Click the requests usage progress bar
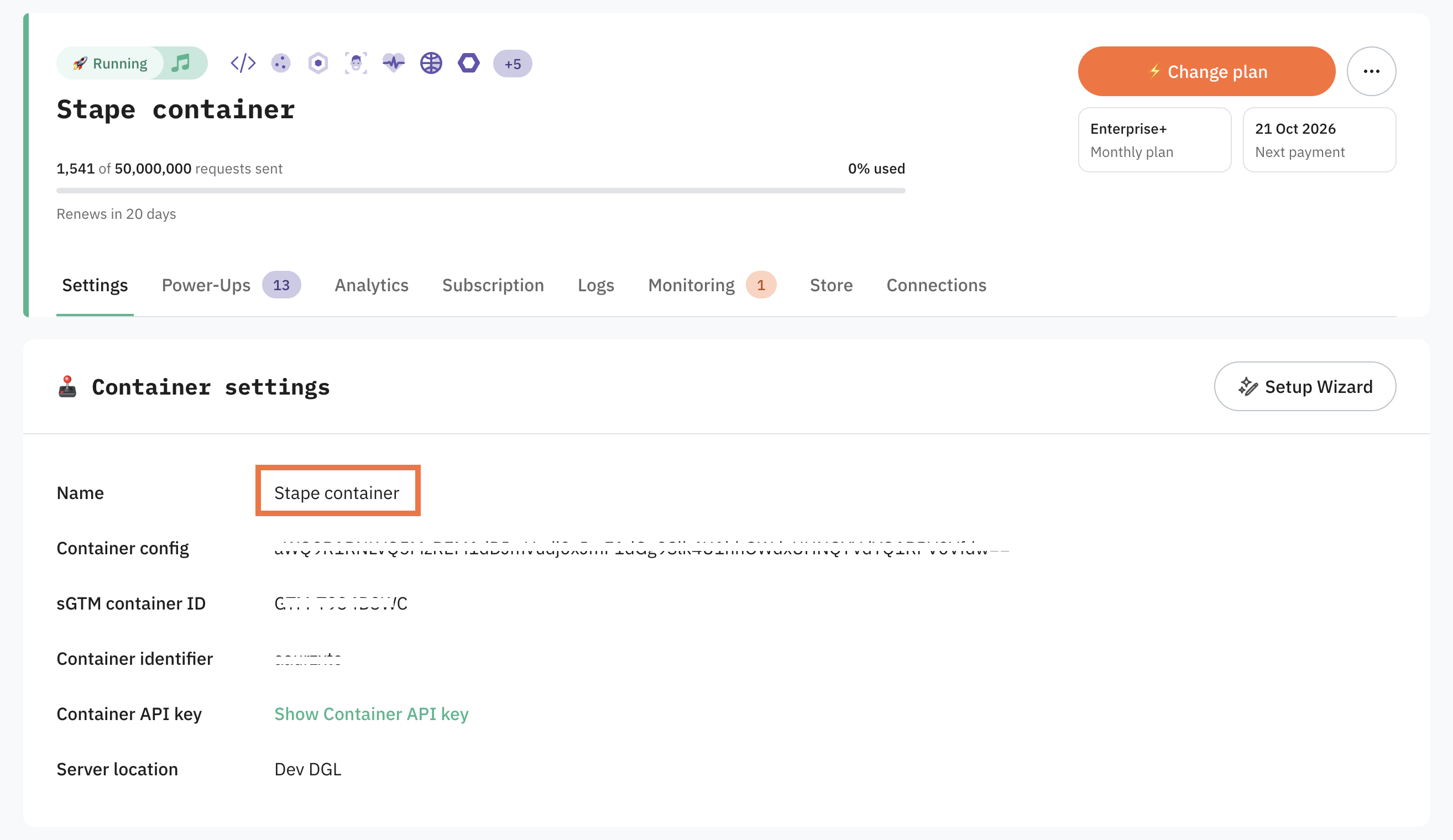The width and height of the screenshot is (1453, 840). click(x=481, y=191)
